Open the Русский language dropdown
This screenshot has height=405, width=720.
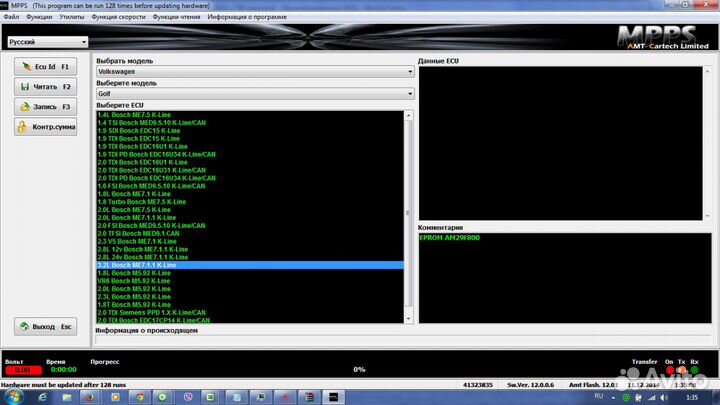(x=47, y=42)
